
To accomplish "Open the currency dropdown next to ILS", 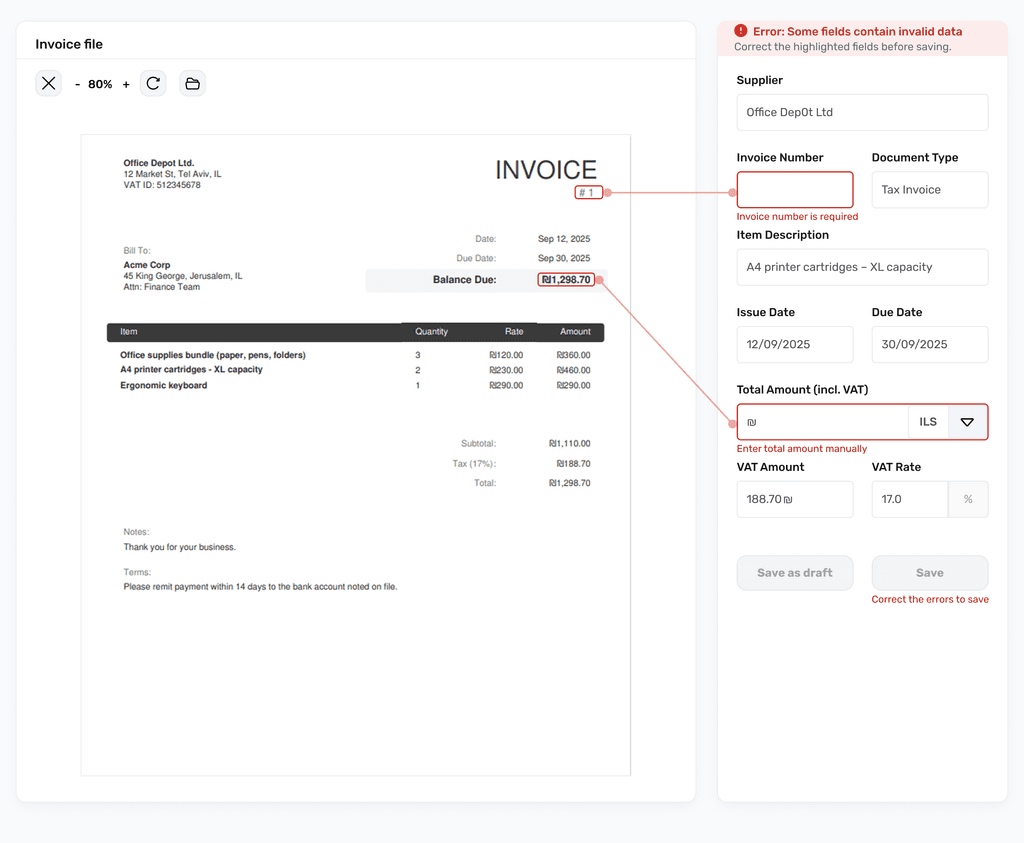I will pyautogui.click(x=967, y=421).
